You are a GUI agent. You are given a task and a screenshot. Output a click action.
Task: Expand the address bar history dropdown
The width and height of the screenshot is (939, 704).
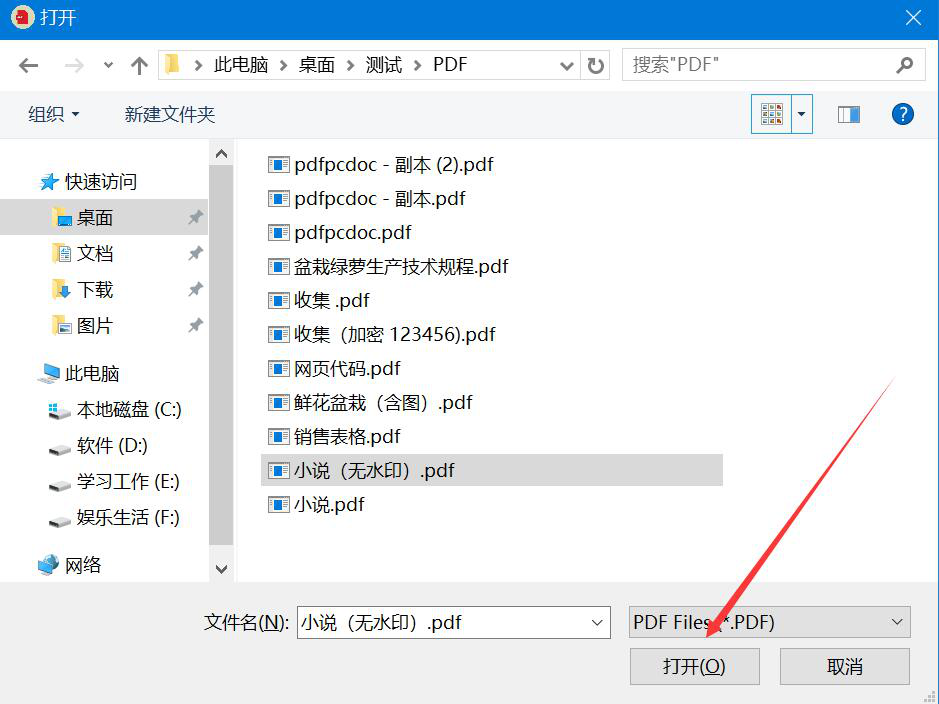pos(566,65)
